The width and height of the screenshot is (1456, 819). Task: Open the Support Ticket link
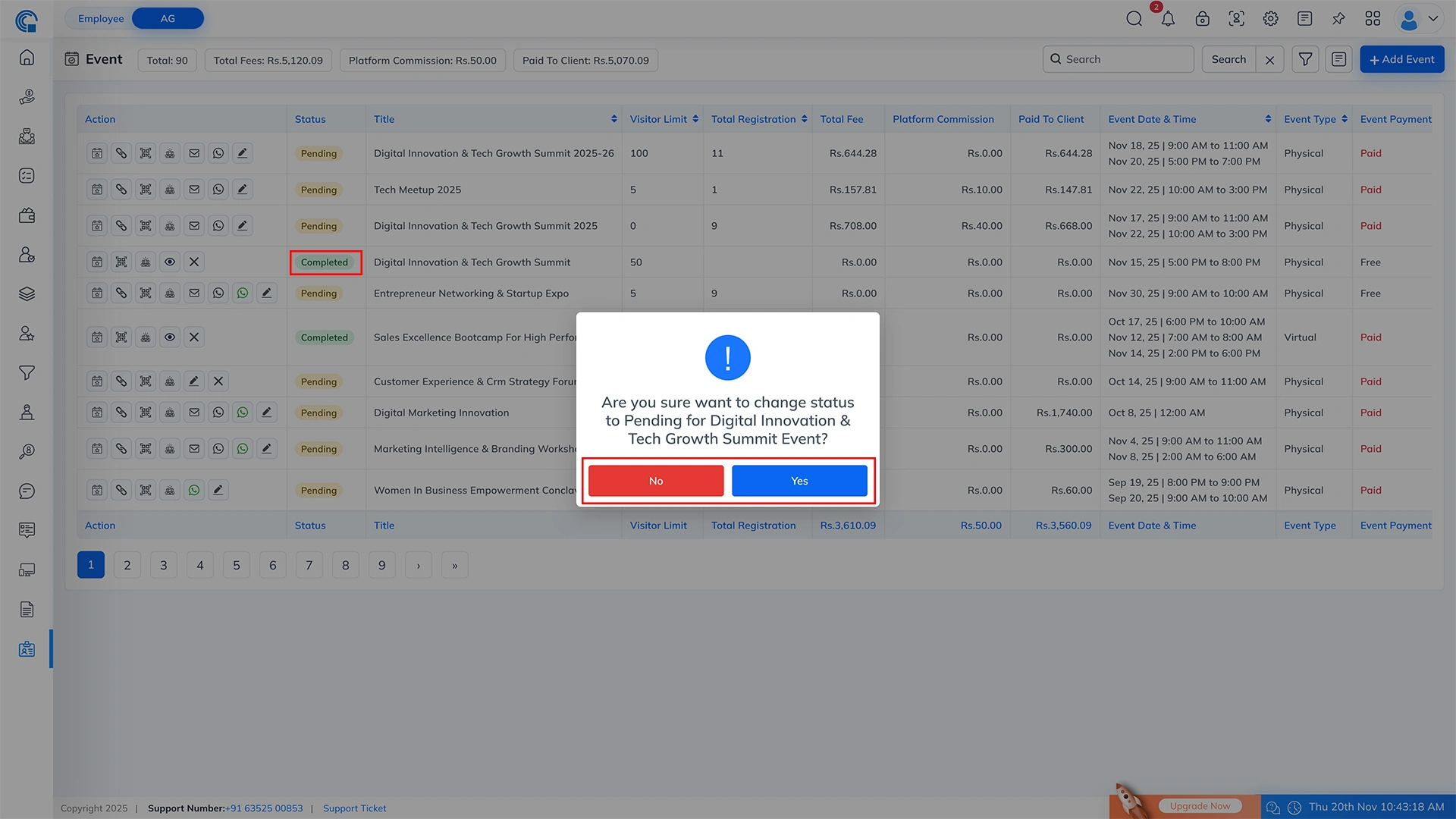[x=354, y=808]
